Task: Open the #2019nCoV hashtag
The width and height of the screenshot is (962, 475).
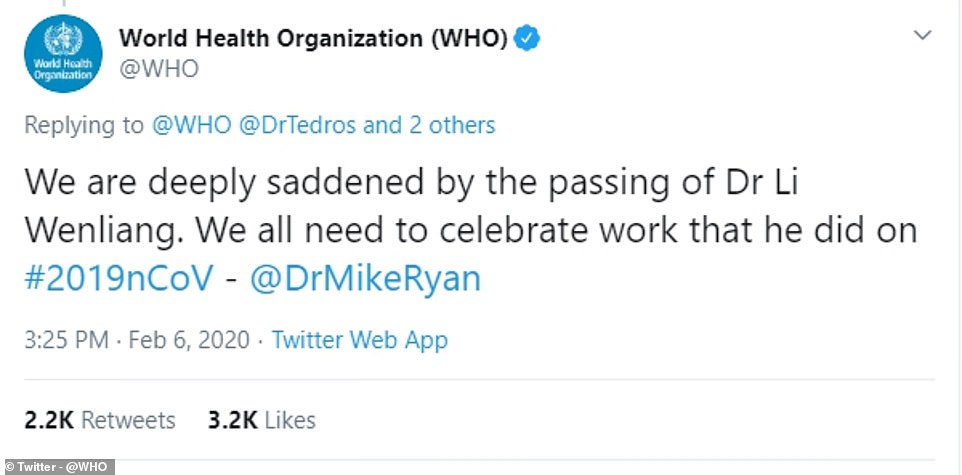Action: click(116, 278)
